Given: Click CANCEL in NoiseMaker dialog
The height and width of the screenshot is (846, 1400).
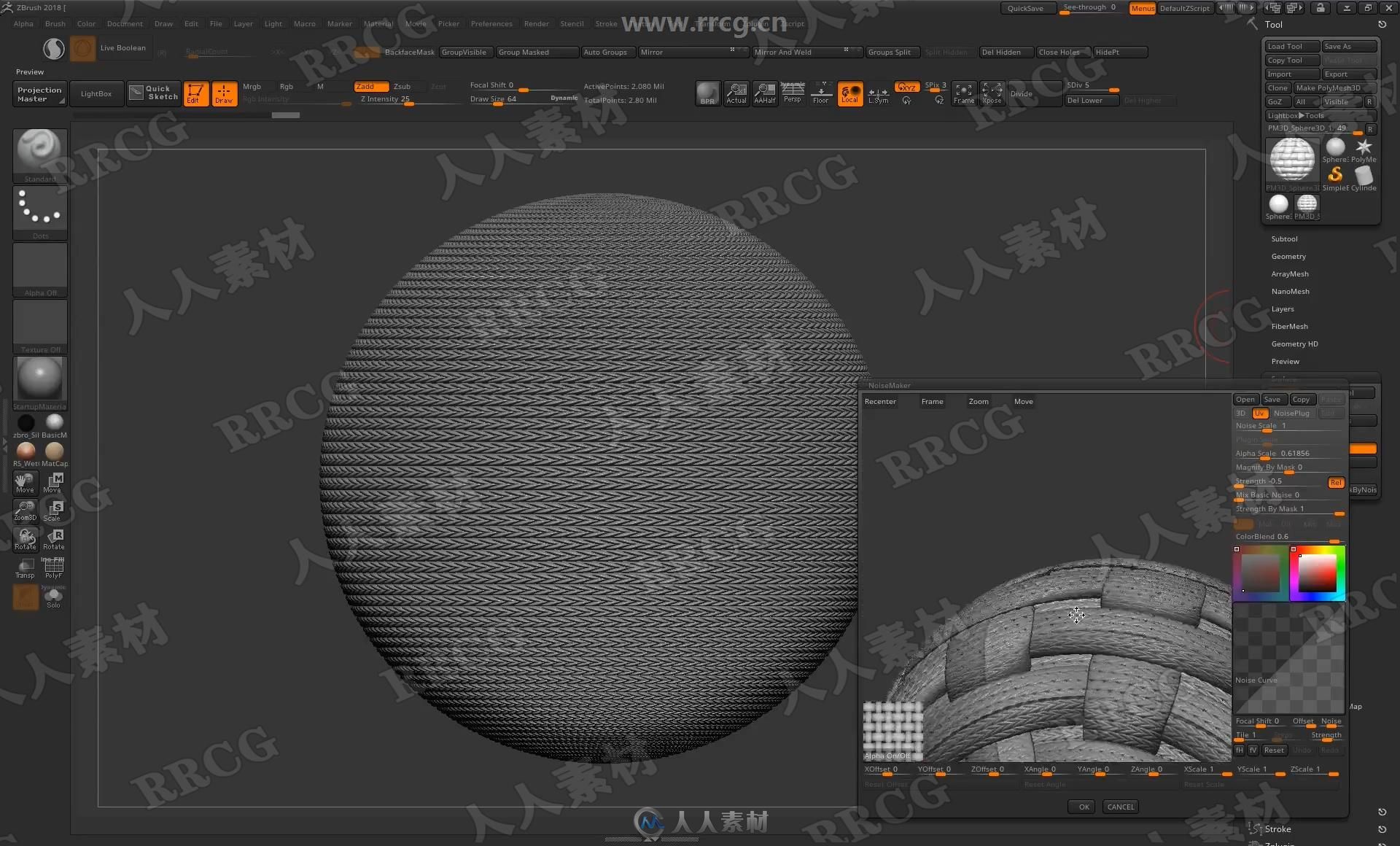Looking at the screenshot, I should pyautogui.click(x=1120, y=807).
